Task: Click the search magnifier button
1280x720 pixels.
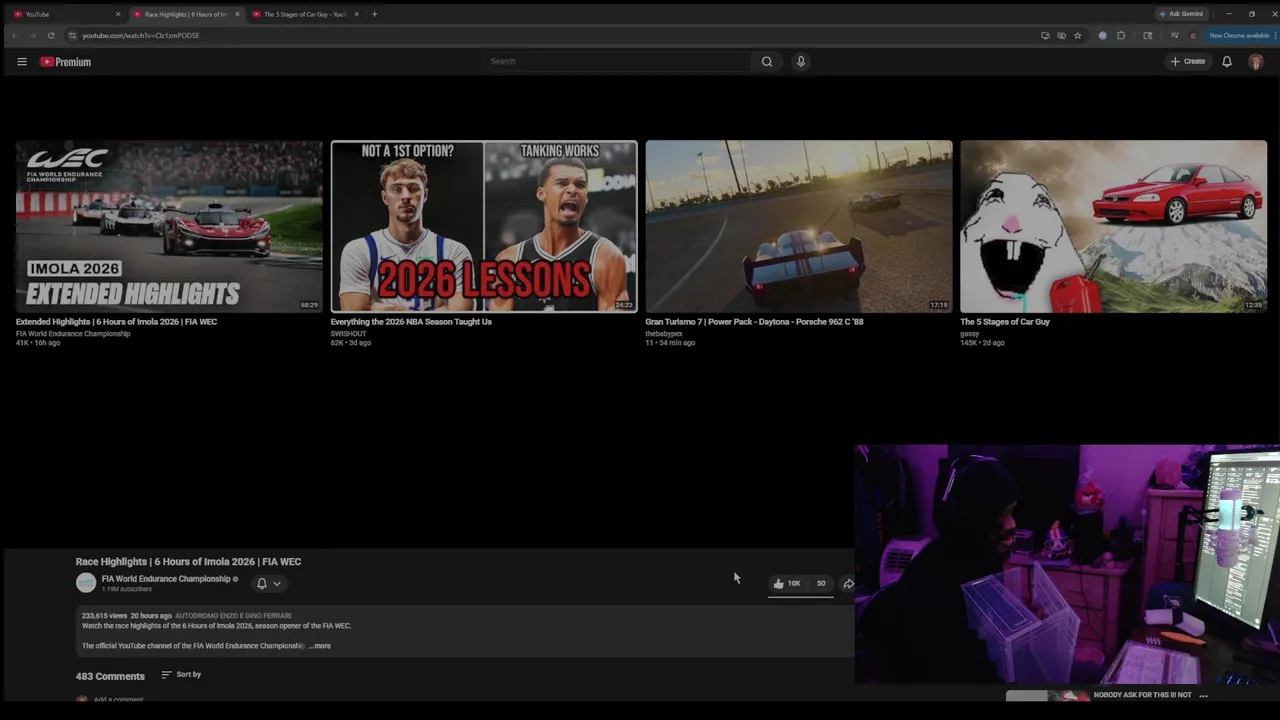Action: coord(767,62)
